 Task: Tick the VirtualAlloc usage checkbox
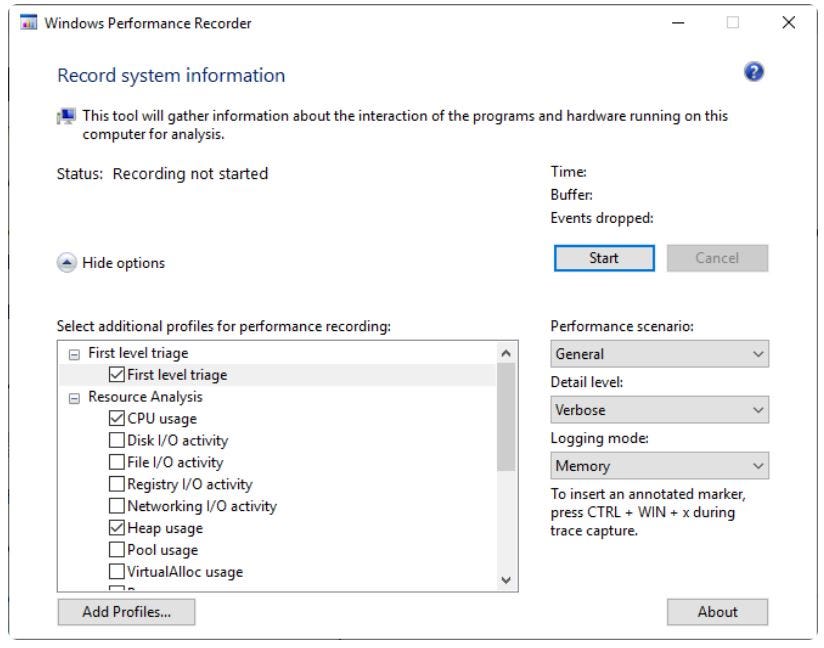coord(116,571)
